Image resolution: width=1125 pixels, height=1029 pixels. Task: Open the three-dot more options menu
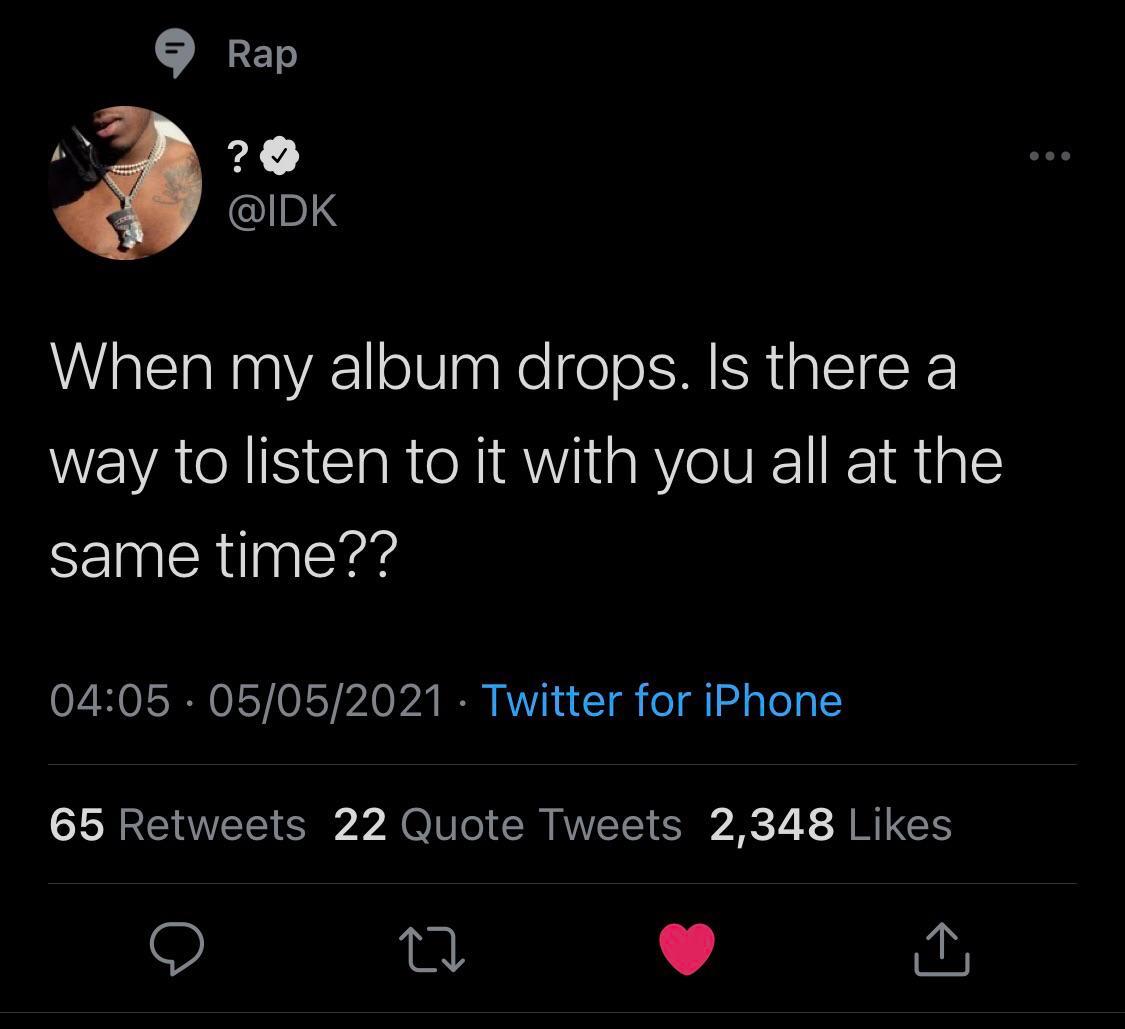point(1050,157)
